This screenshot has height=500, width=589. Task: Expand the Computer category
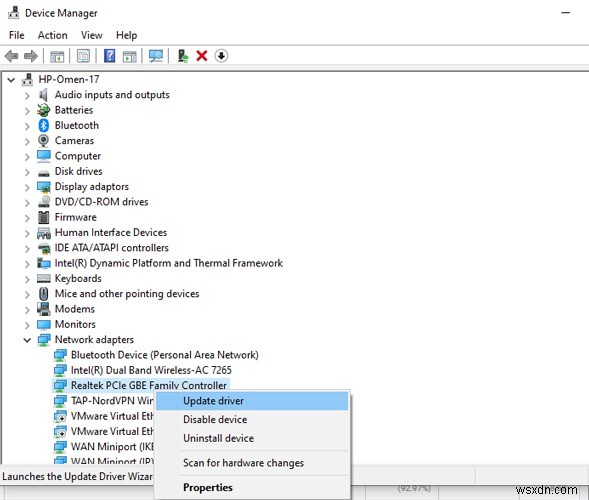click(27, 156)
